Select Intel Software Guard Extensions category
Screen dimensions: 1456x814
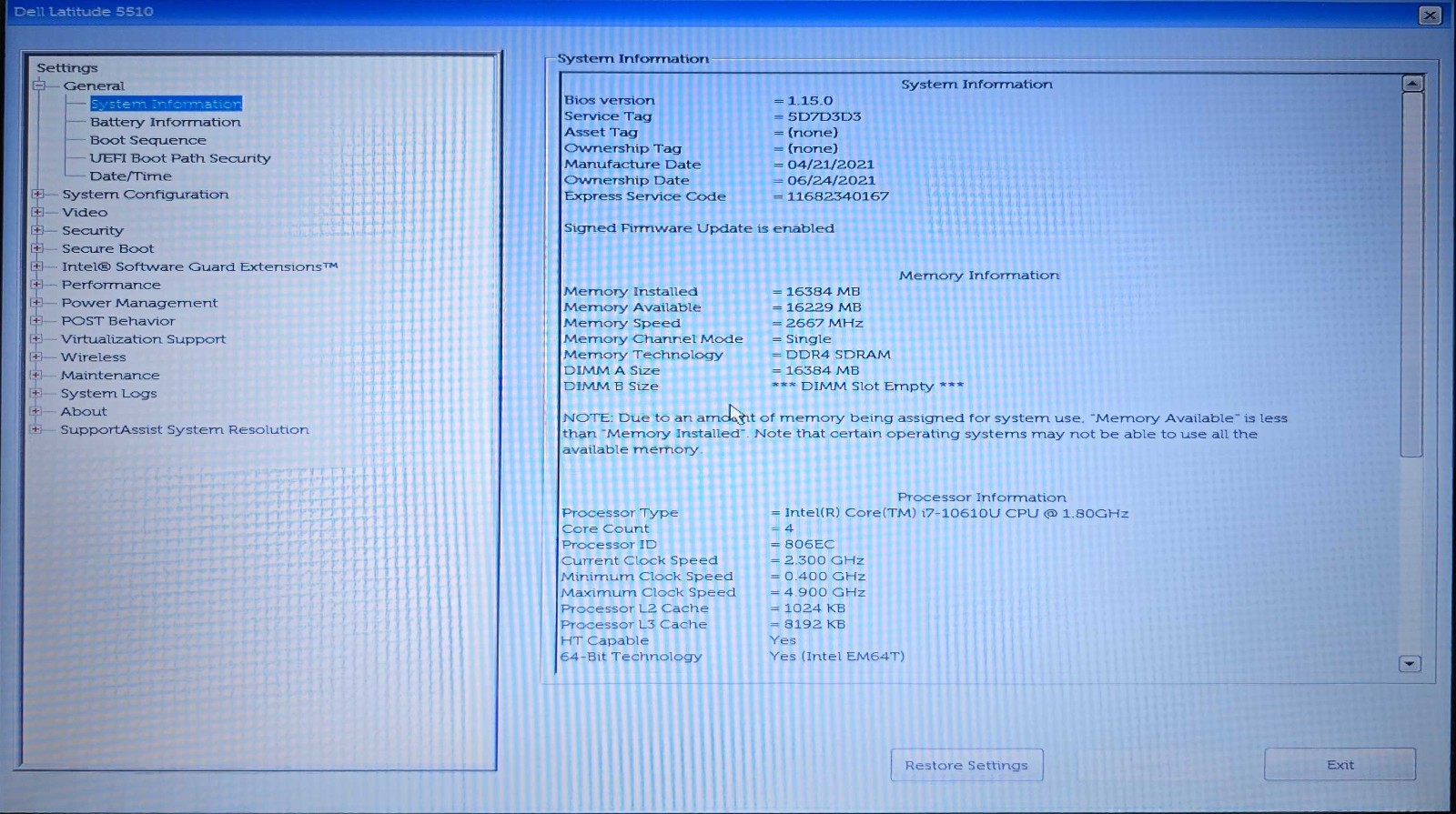pos(199,266)
